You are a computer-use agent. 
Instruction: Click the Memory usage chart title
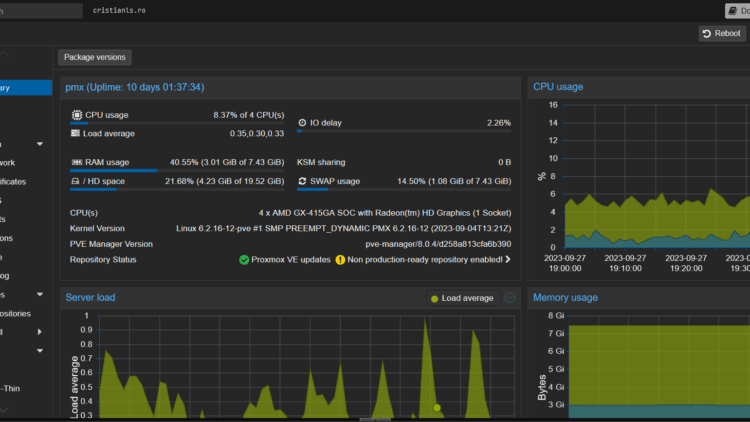(565, 298)
